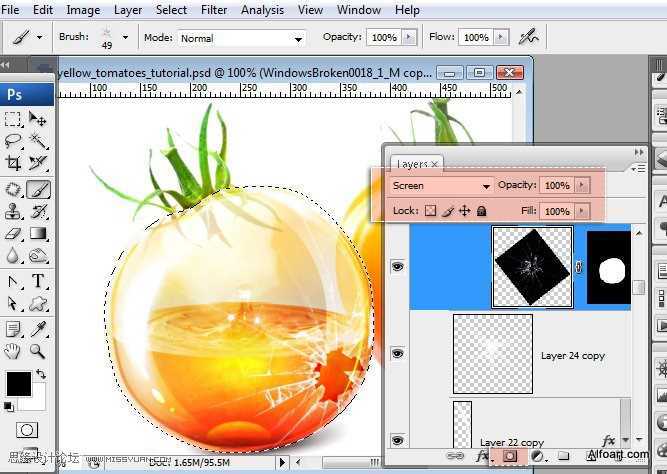Screen dimensions: 667x474
Task: Select the Pen tool
Action: coord(12,281)
